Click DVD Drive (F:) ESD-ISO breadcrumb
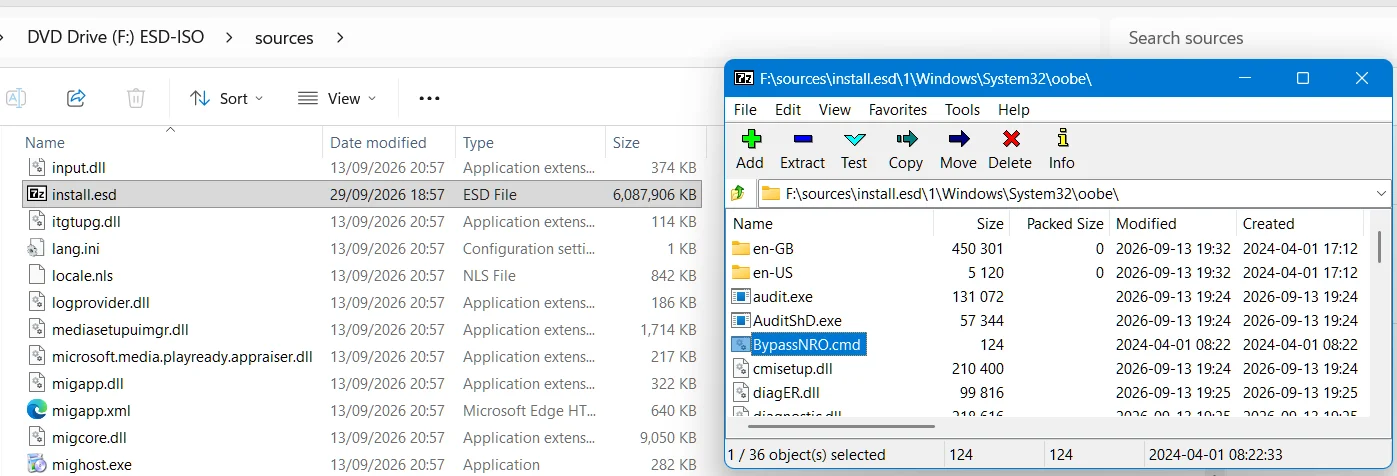The height and width of the screenshot is (476, 1397). tap(115, 37)
